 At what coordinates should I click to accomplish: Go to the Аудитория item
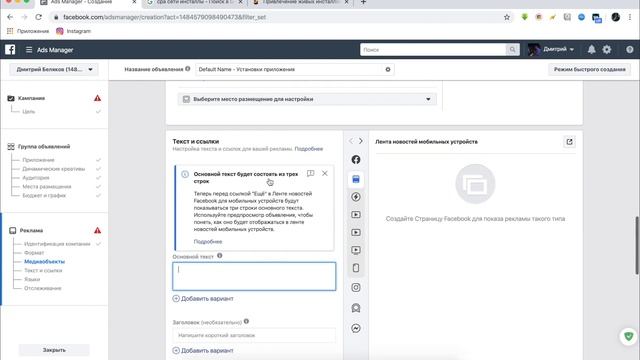pyautogui.click(x=36, y=178)
